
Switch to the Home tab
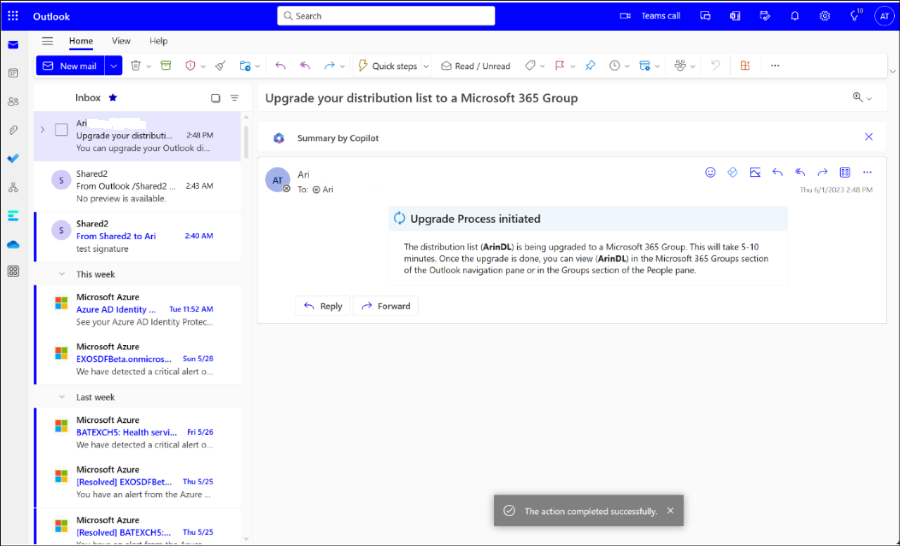pyautogui.click(x=81, y=41)
